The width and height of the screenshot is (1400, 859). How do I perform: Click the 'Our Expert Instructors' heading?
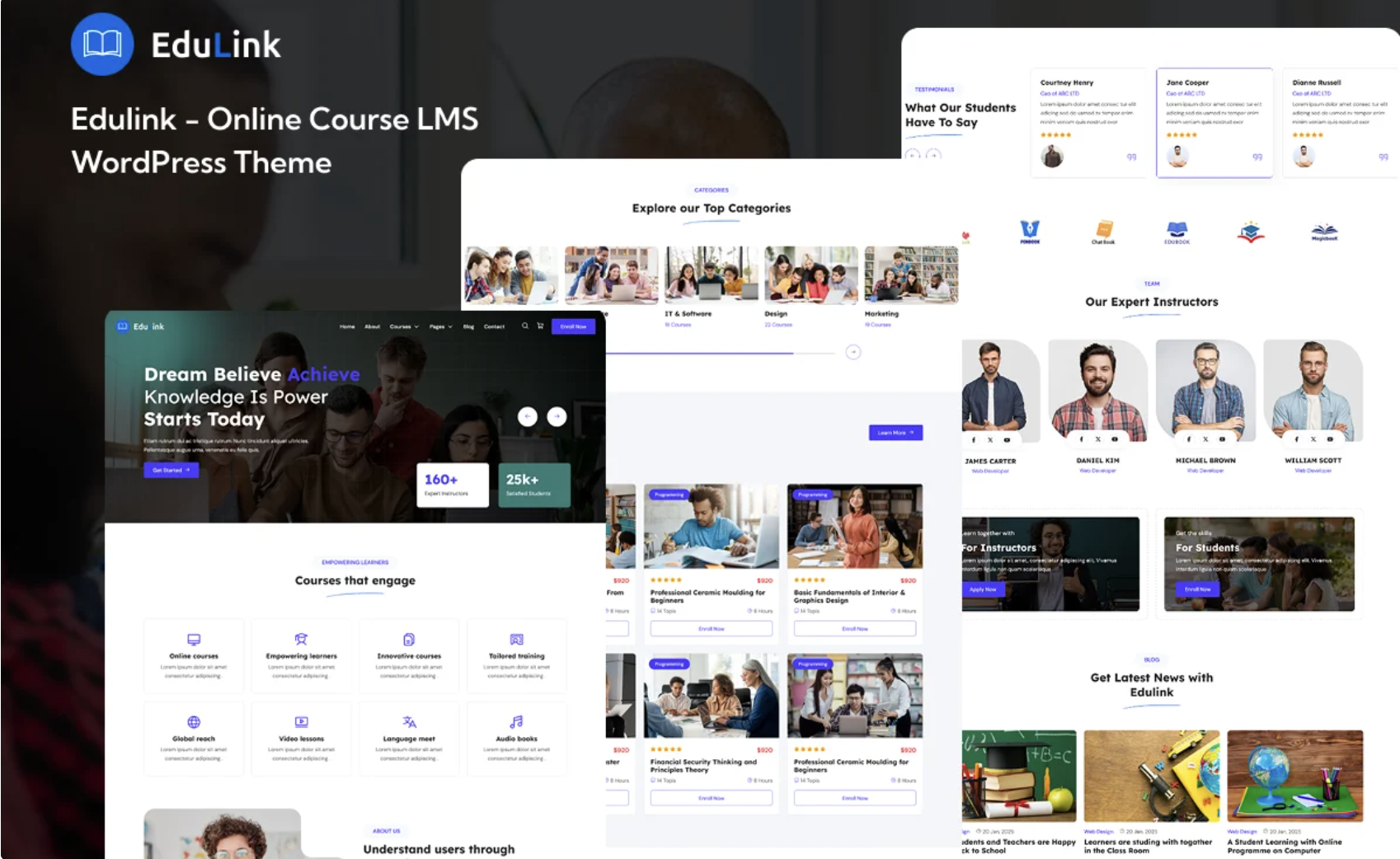coord(1151,302)
